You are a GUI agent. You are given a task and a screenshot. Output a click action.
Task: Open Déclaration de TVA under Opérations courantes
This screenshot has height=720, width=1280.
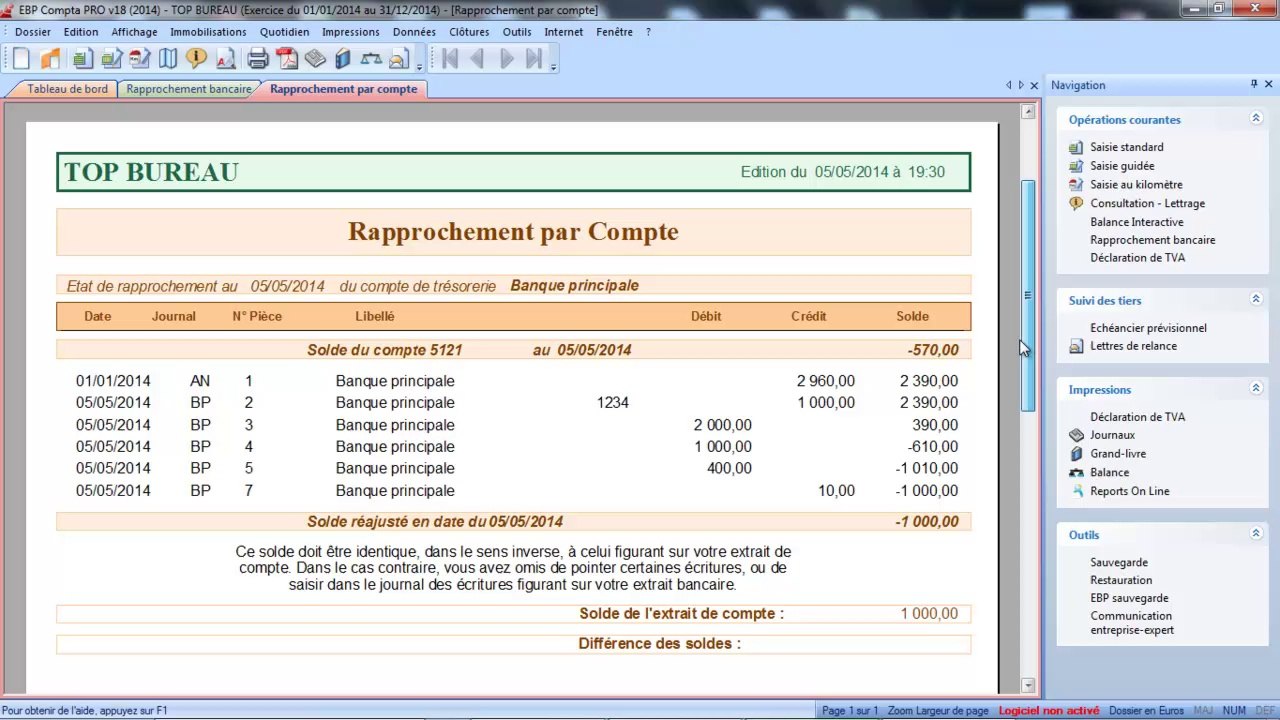1137,258
